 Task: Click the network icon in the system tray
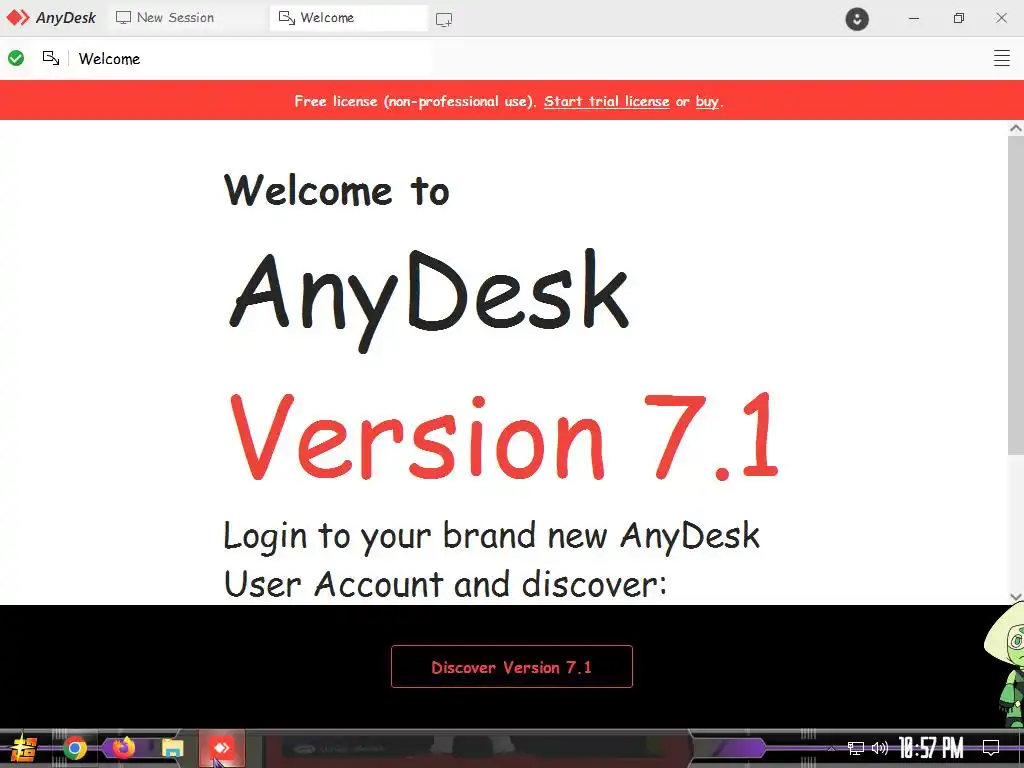(856, 748)
